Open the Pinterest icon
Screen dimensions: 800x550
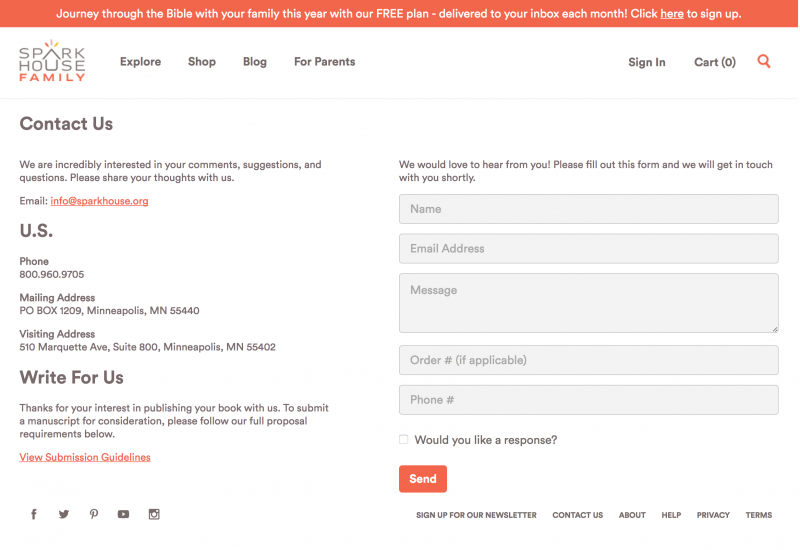(x=93, y=514)
